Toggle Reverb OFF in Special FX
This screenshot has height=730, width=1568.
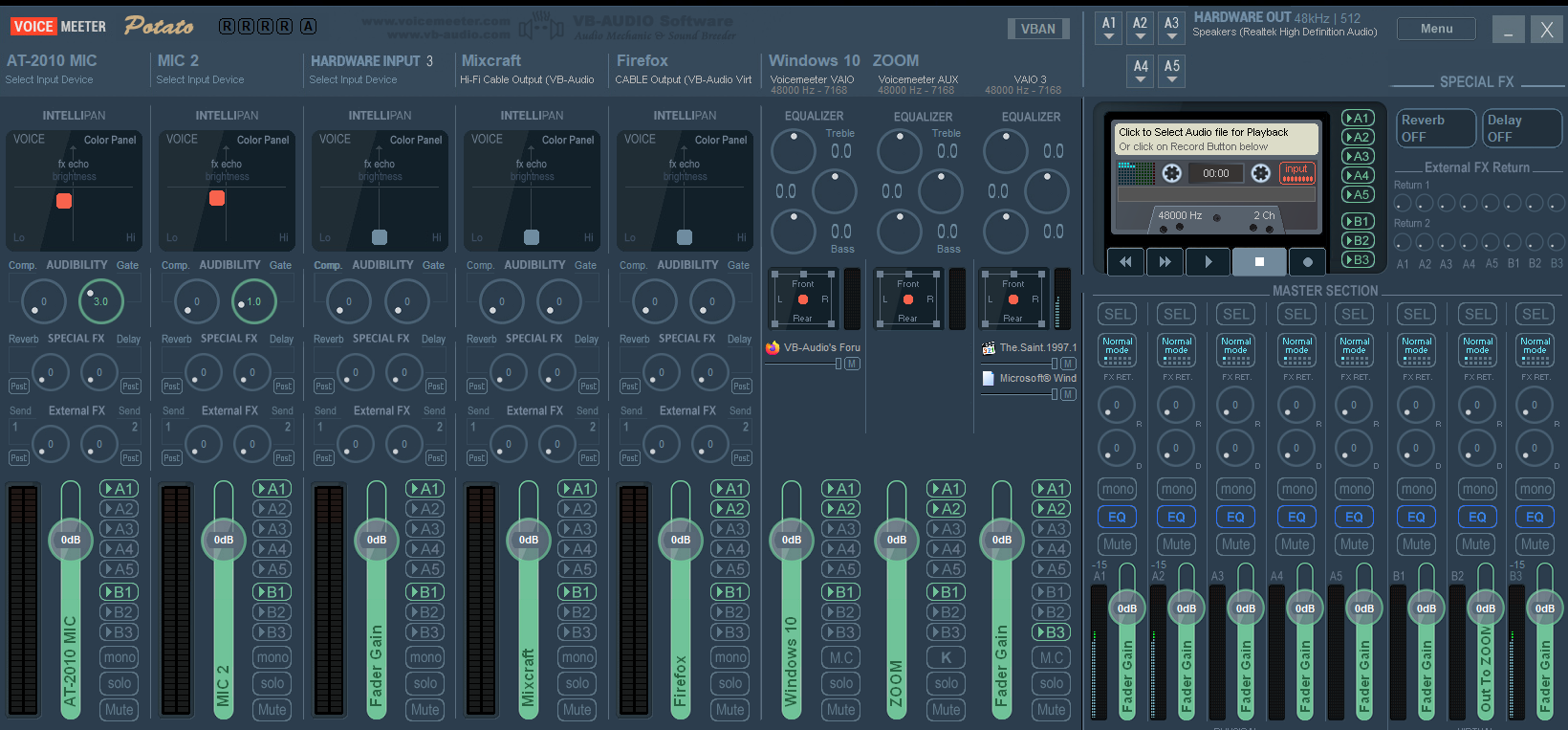(1436, 128)
